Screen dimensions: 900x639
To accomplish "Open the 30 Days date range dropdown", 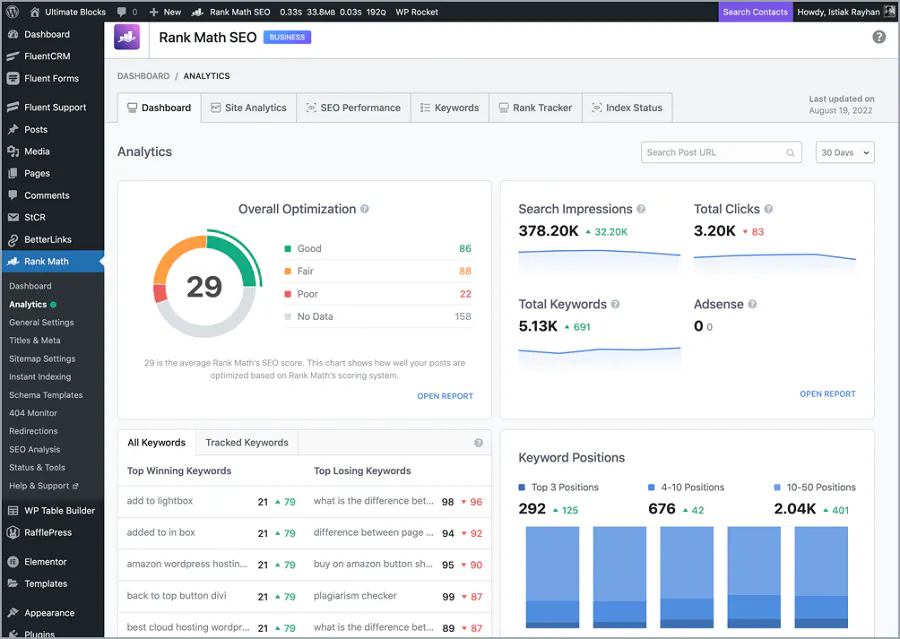I will 844,152.
